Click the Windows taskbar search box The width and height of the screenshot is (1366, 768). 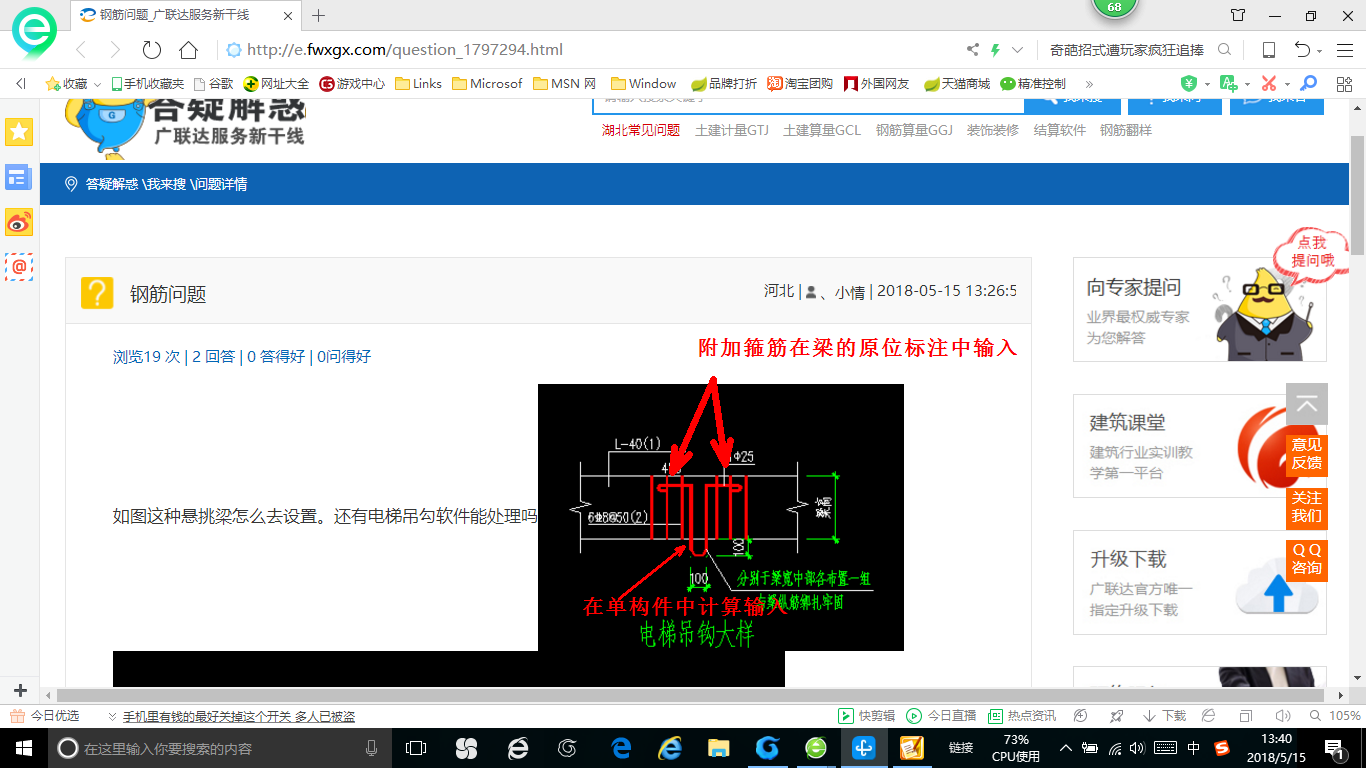tap(218, 748)
